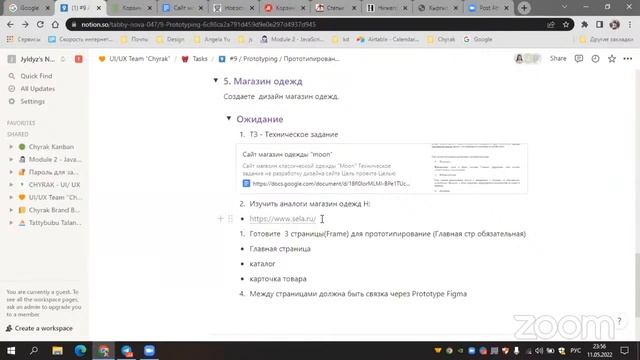Image resolution: width=640 pixels, height=360 pixels.
Task: Bookmark this page with the star icon
Action: point(566,24)
